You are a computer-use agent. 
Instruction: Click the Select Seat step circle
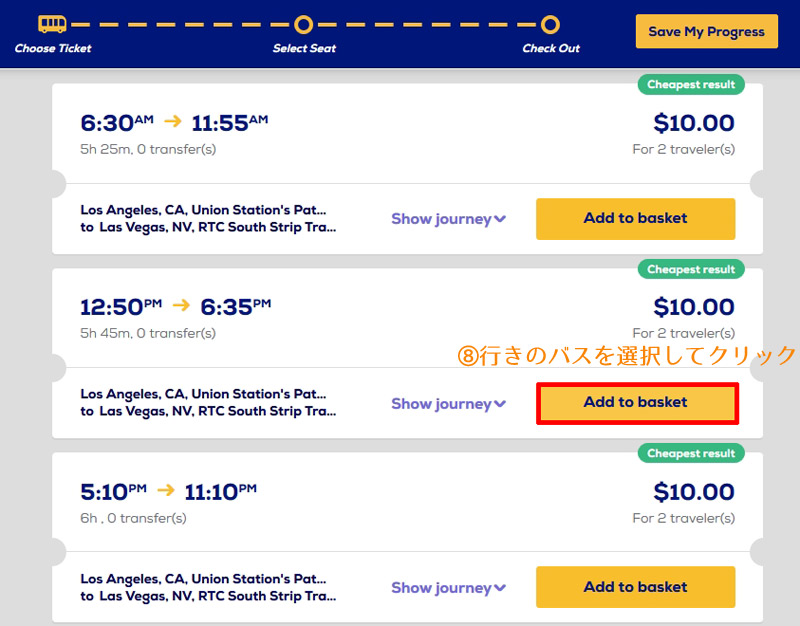click(304, 24)
